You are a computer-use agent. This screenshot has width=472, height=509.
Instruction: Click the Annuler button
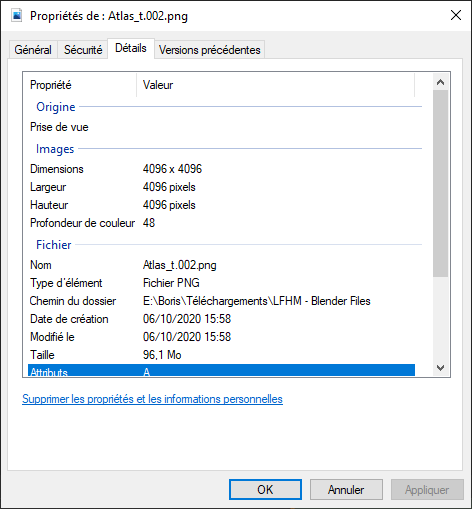pyautogui.click(x=346, y=490)
